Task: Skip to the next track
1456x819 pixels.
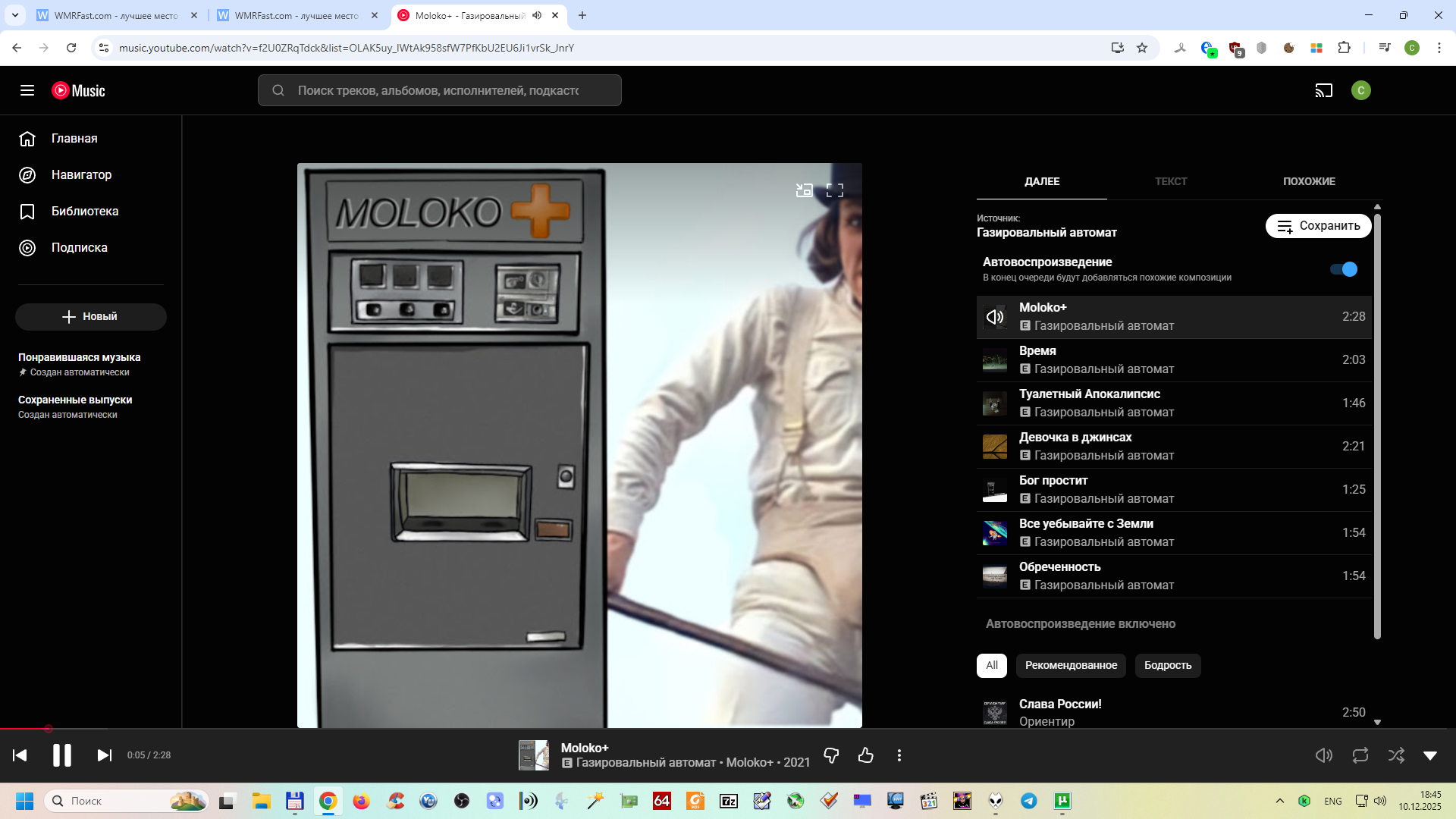Action: 104,755
